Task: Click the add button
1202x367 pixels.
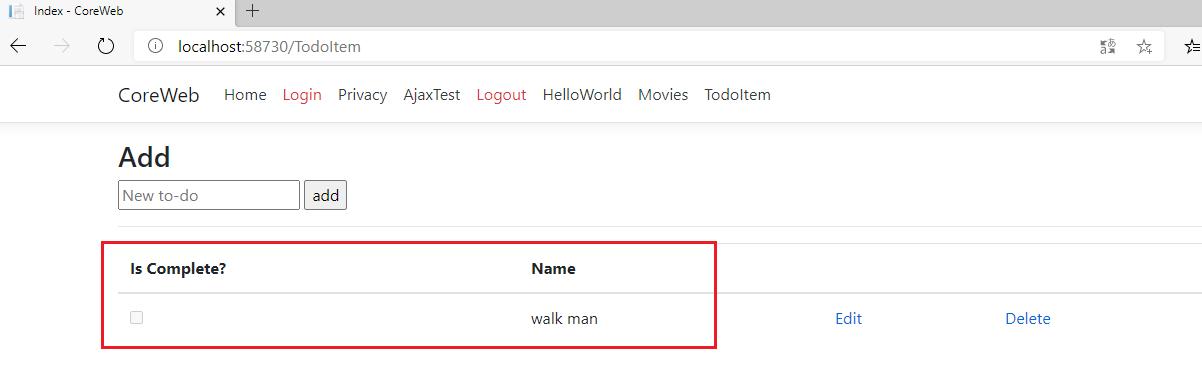Action: pos(325,195)
